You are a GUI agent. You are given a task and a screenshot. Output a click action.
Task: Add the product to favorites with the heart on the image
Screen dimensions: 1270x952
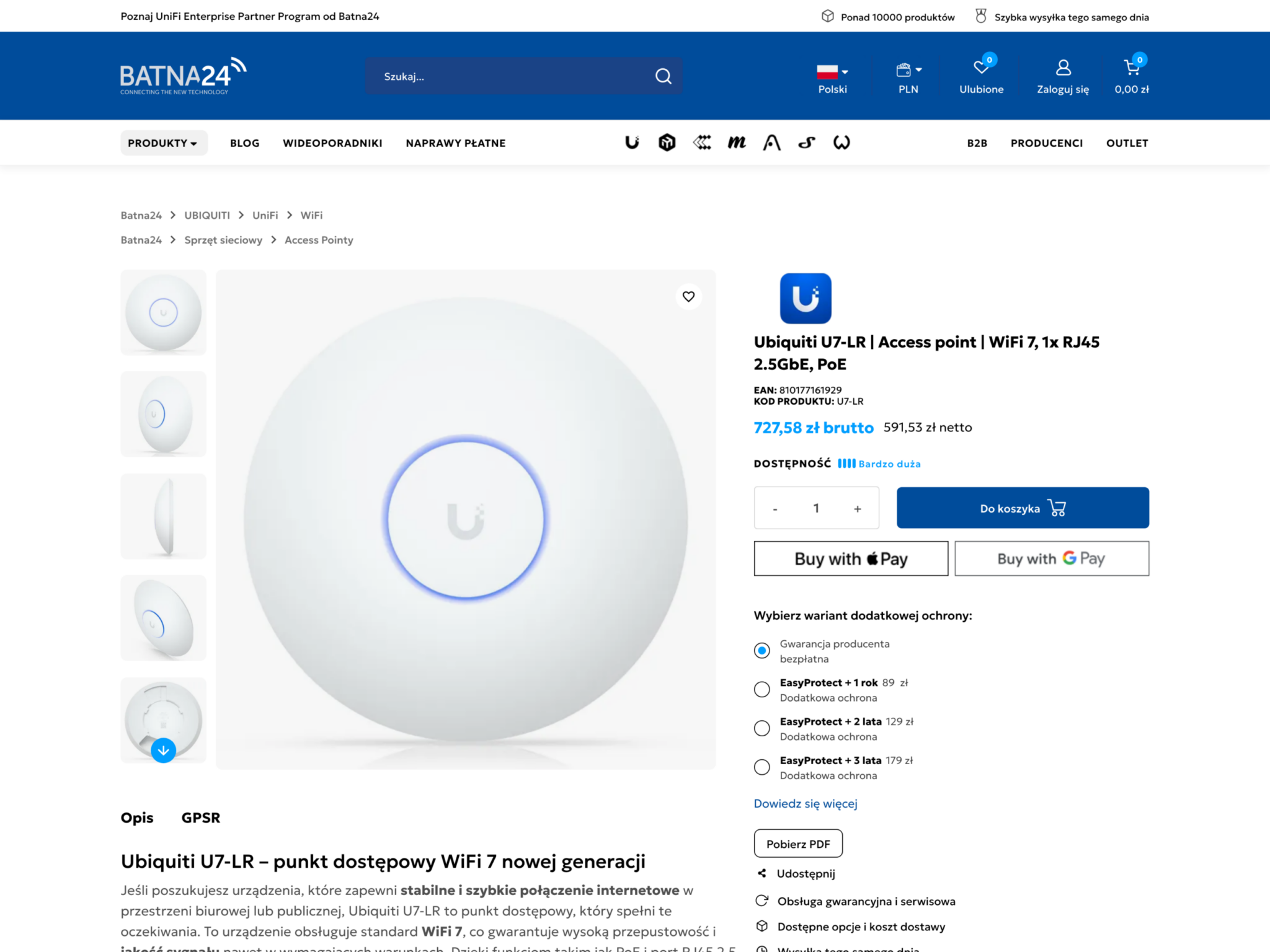click(688, 296)
